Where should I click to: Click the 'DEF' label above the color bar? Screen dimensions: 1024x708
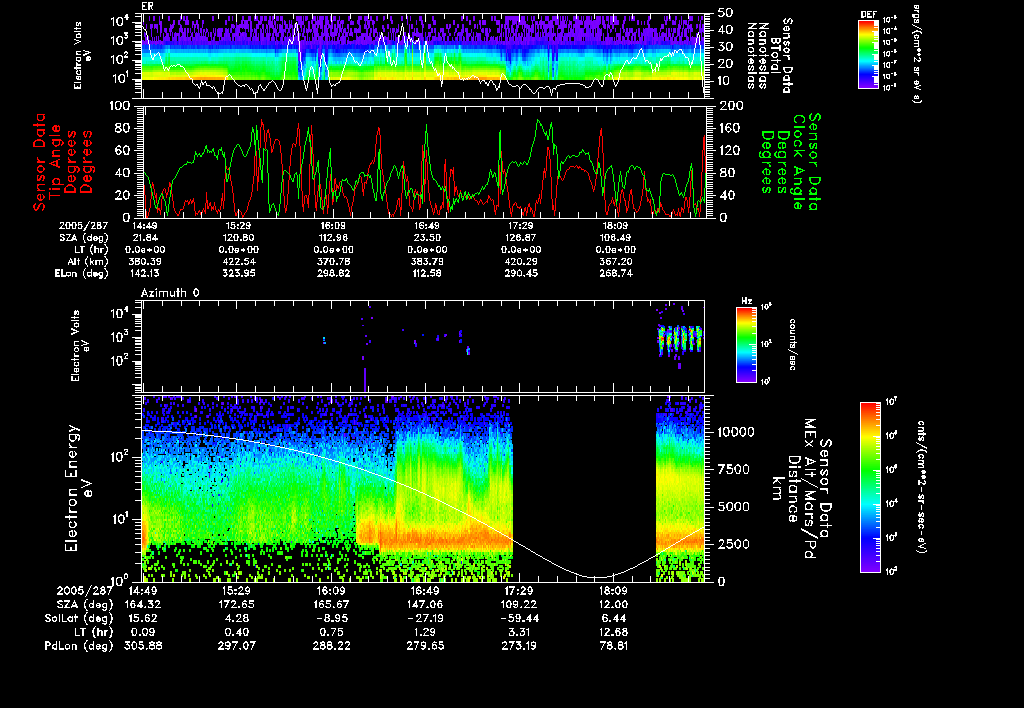(x=868, y=14)
